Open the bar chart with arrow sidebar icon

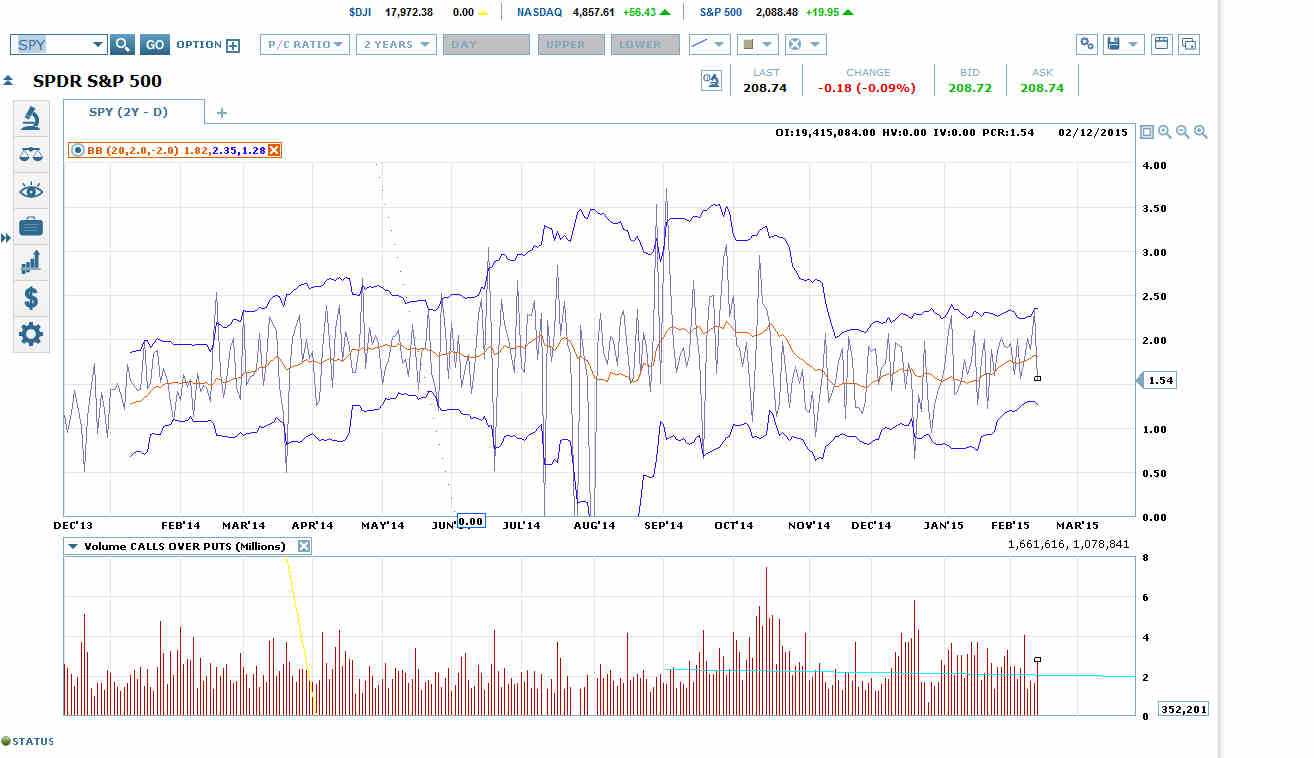pos(31,262)
